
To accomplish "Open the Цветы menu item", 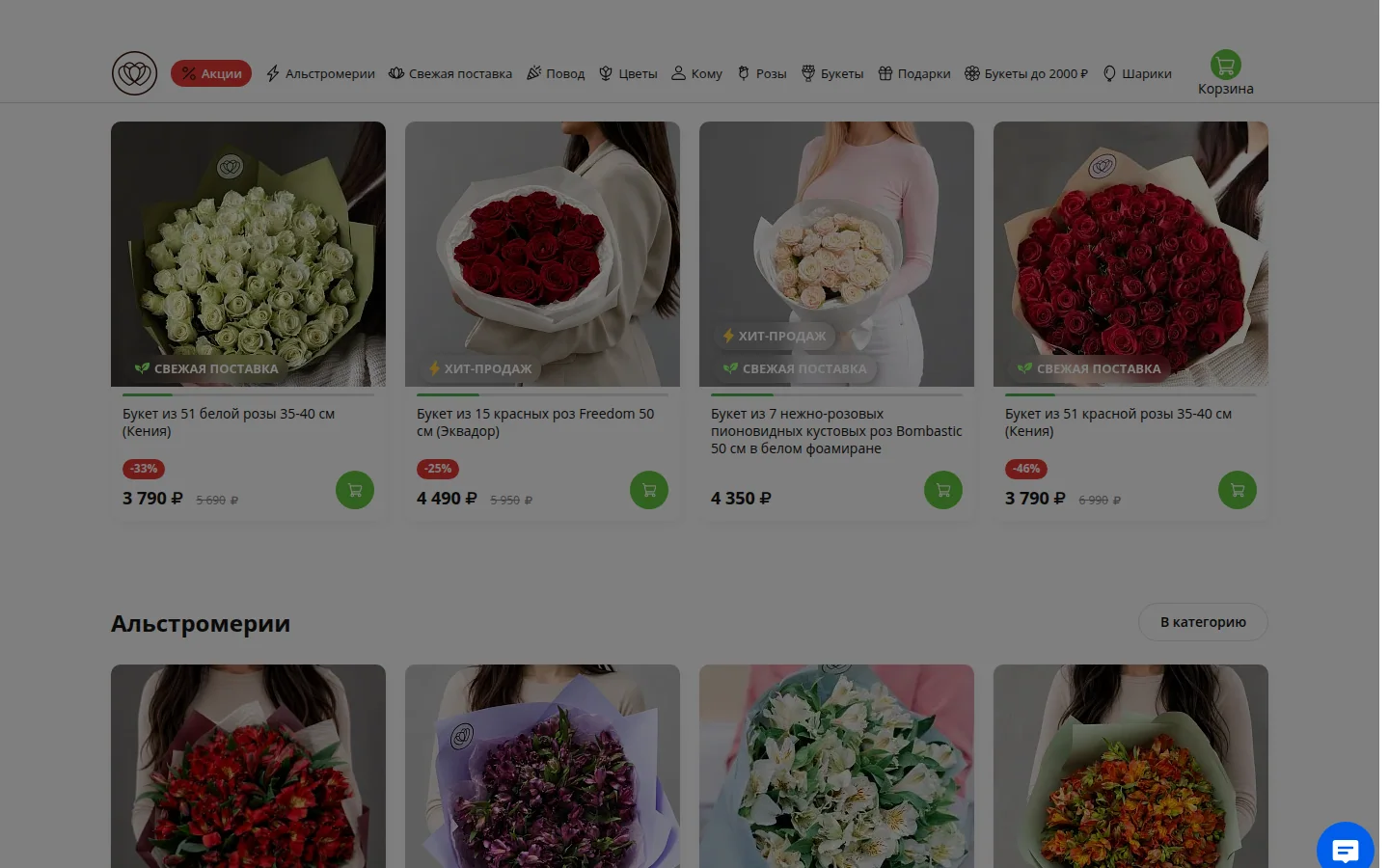I will 628,73.
